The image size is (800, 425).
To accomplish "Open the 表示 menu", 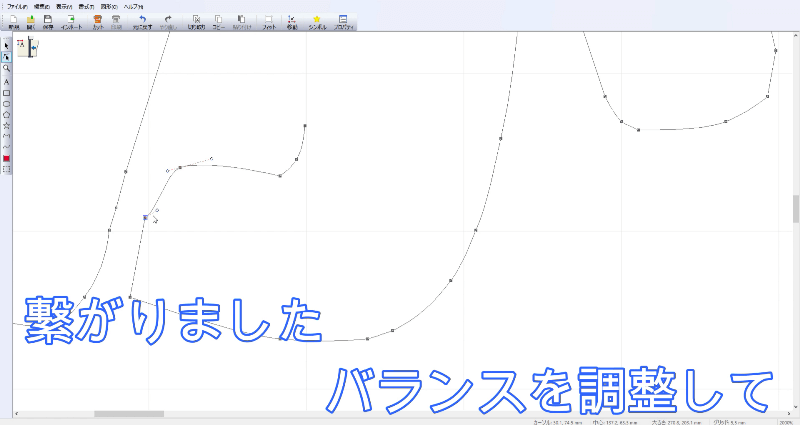I will point(64,7).
